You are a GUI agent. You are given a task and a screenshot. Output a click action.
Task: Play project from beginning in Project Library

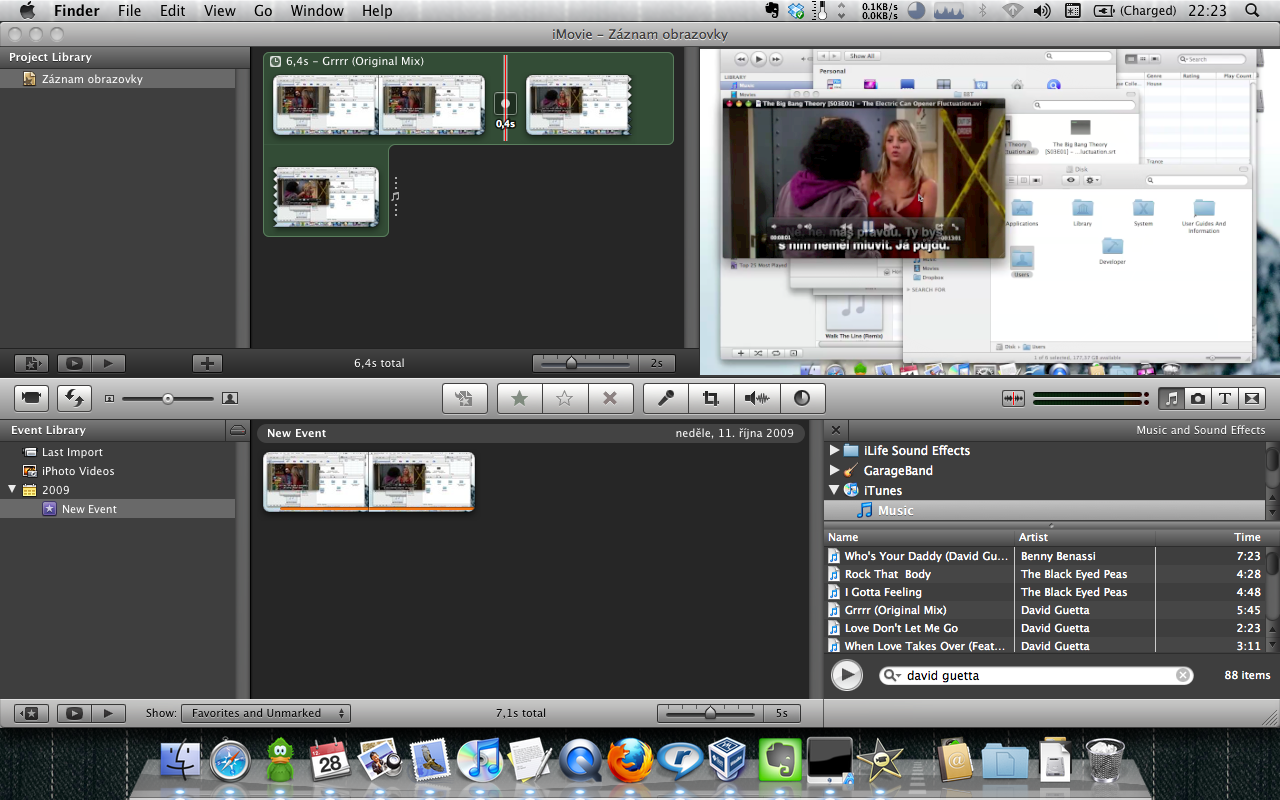pyautogui.click(x=109, y=363)
